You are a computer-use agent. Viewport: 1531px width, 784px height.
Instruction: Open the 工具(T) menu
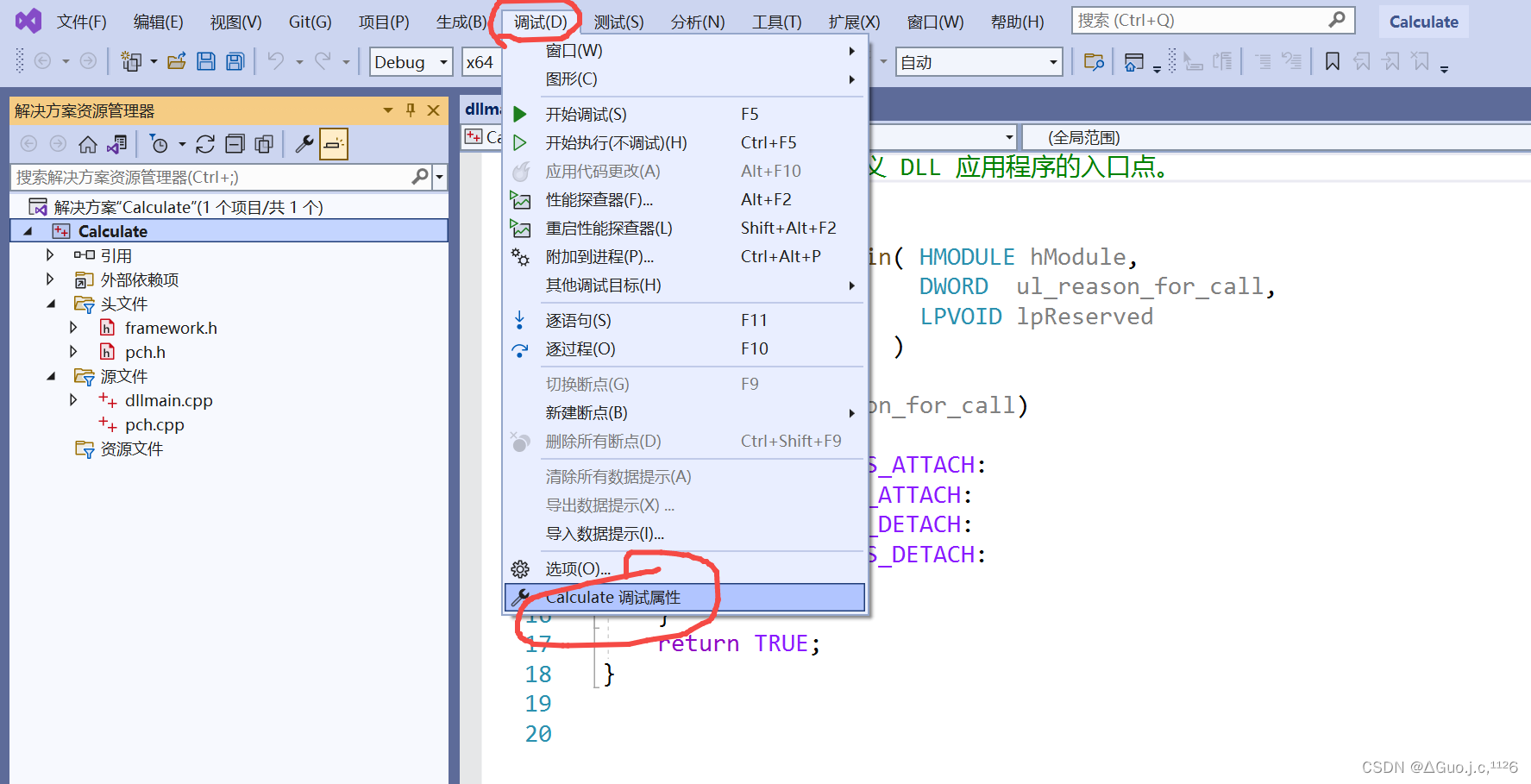[776, 22]
